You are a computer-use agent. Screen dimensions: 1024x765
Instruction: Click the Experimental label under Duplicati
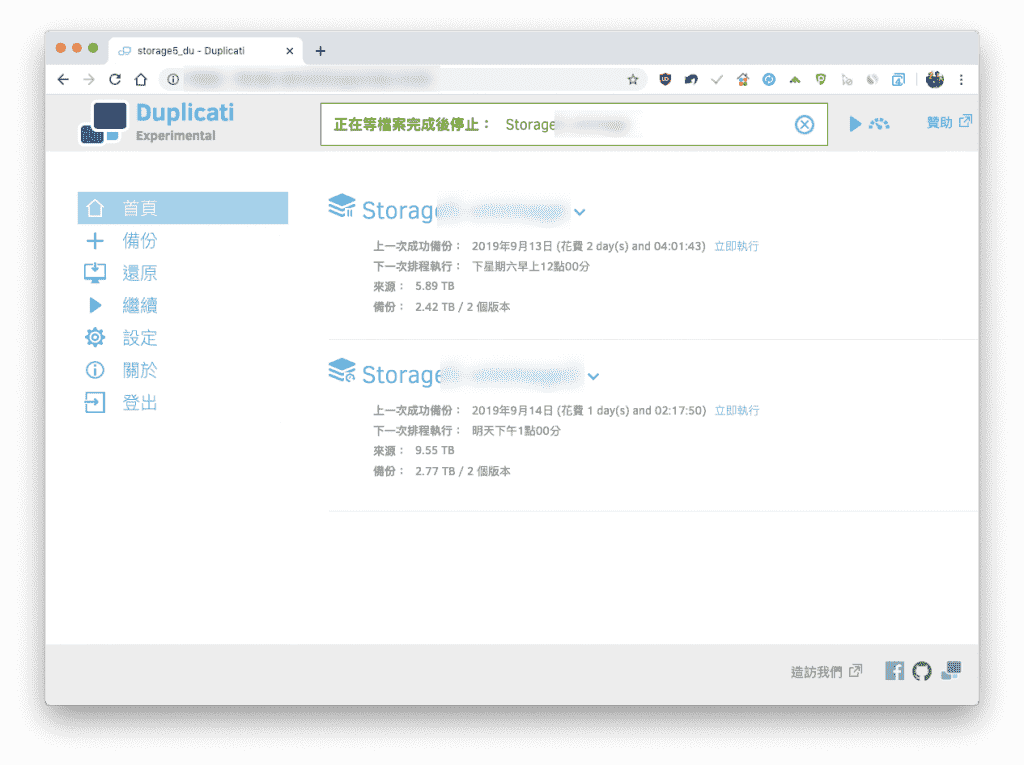click(176, 136)
